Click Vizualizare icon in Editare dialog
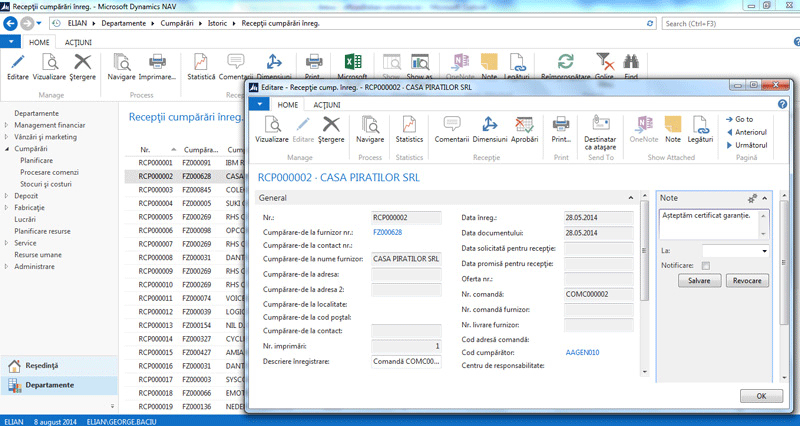Viewport: 800px width, 426px height. click(x=272, y=124)
